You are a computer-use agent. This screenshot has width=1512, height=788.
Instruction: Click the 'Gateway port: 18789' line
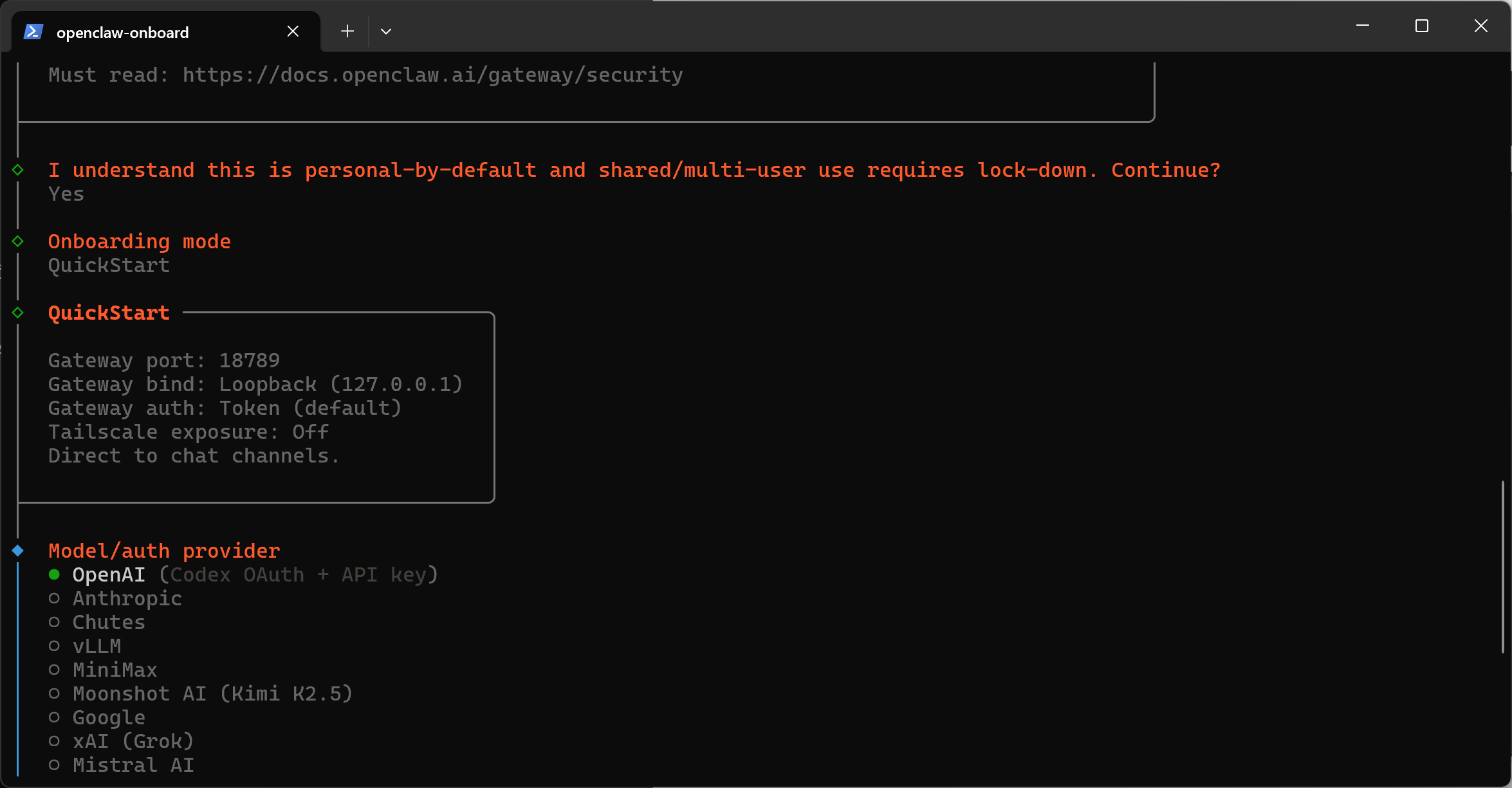click(164, 360)
